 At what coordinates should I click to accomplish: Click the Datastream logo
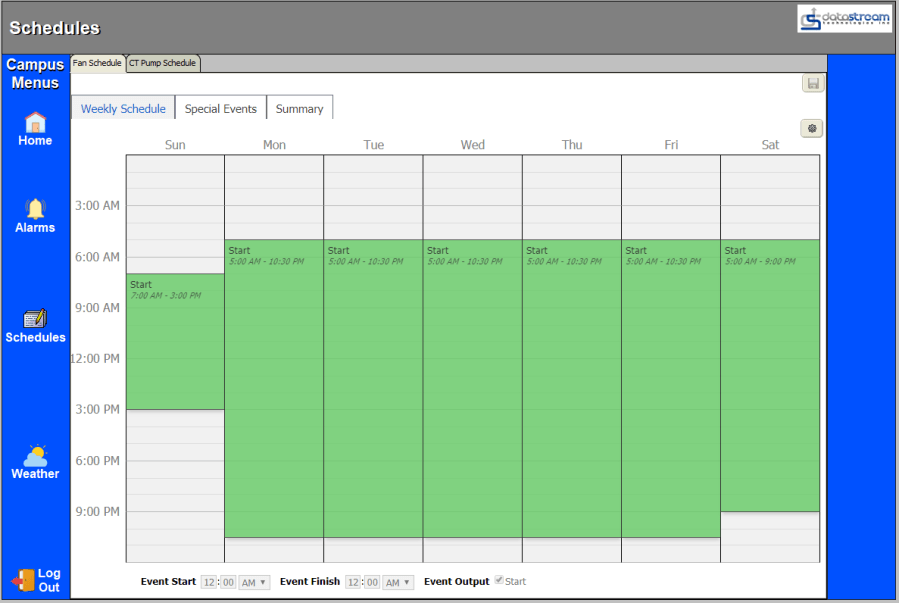844,19
